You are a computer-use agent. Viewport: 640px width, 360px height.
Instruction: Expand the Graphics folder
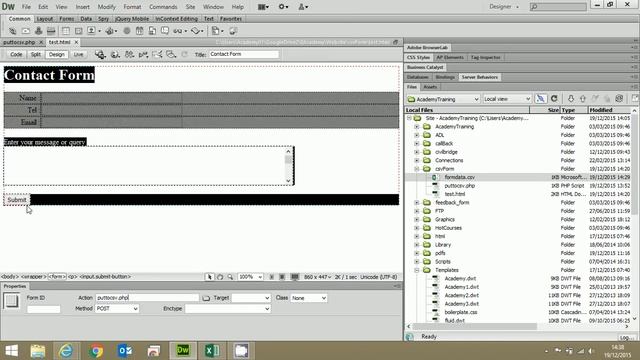[x=417, y=220]
